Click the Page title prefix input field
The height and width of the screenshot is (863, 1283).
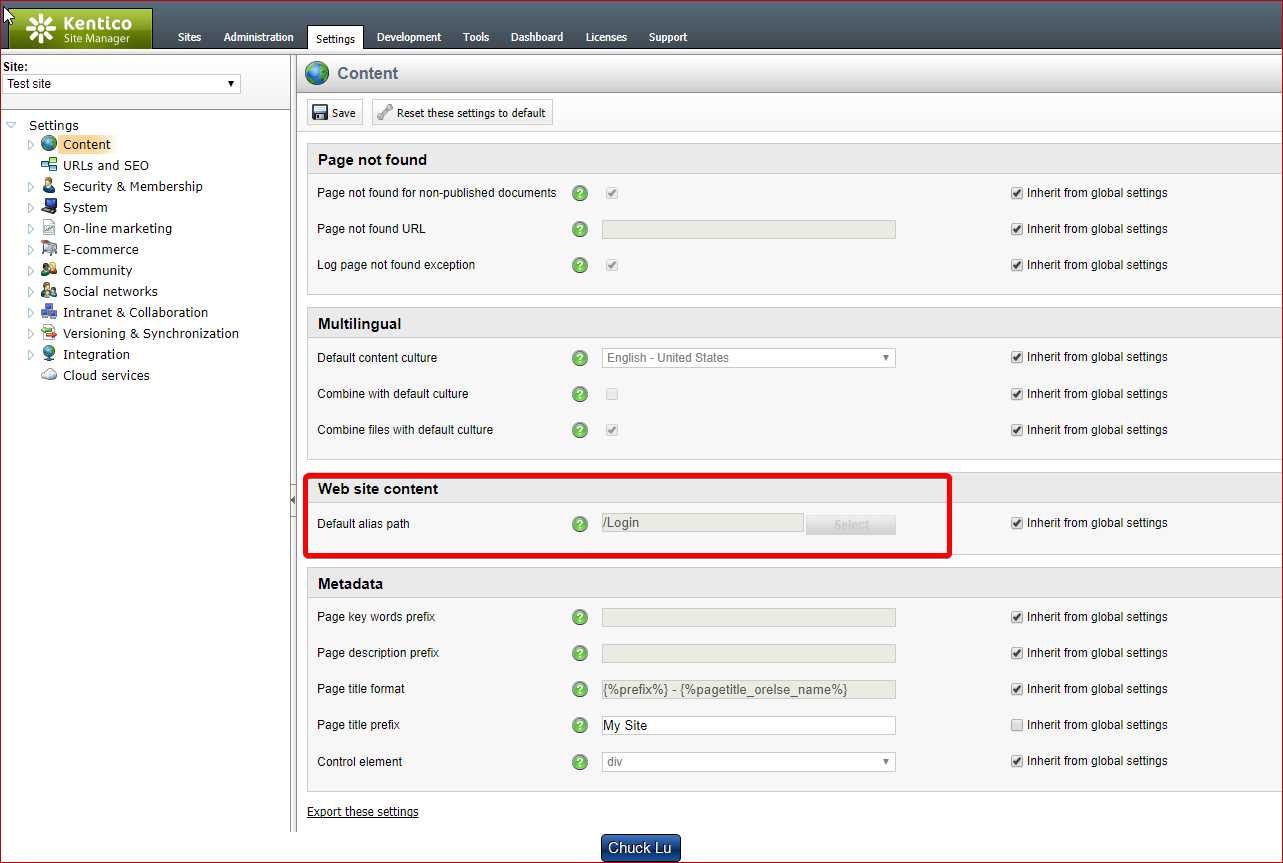coord(748,726)
